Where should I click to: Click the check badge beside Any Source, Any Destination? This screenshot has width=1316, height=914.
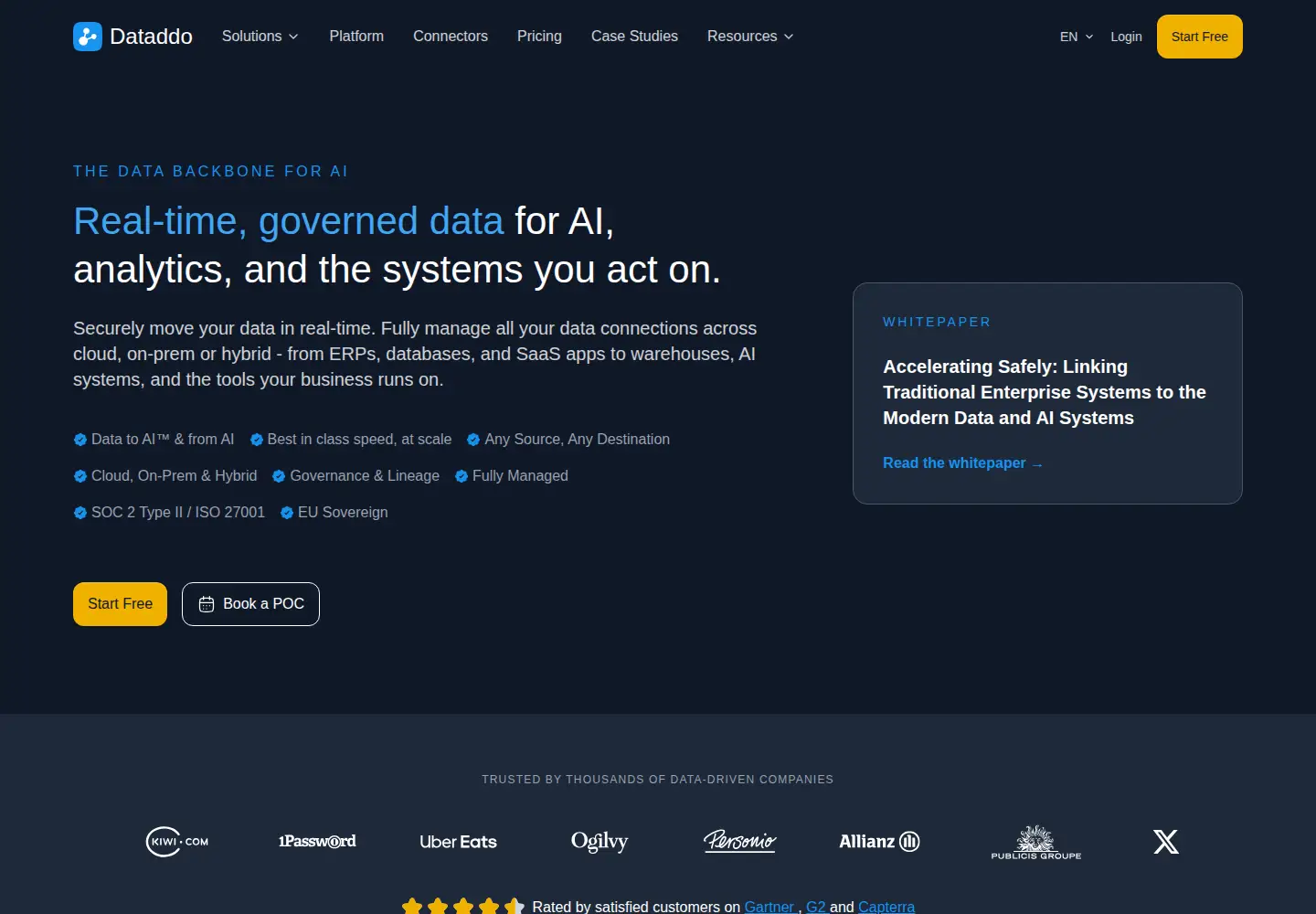tap(473, 440)
